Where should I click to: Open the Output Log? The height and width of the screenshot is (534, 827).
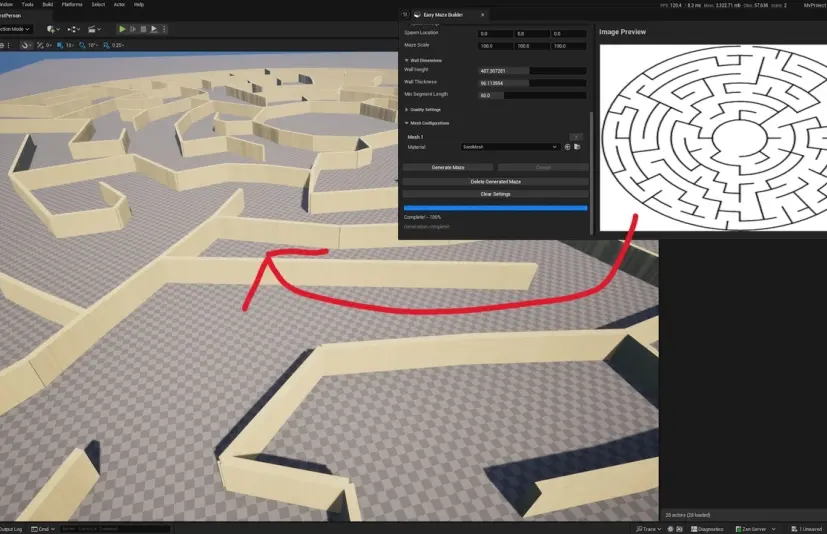11,529
